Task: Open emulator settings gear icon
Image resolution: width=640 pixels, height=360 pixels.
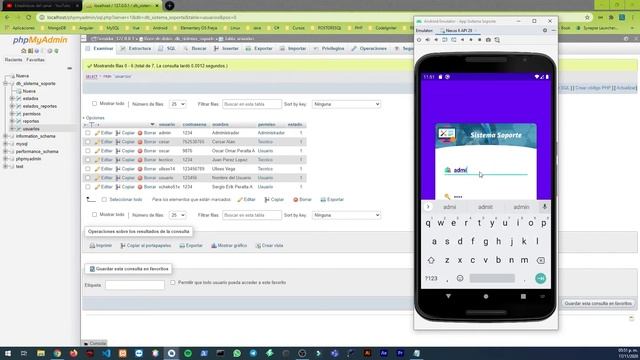Action: click(544, 31)
